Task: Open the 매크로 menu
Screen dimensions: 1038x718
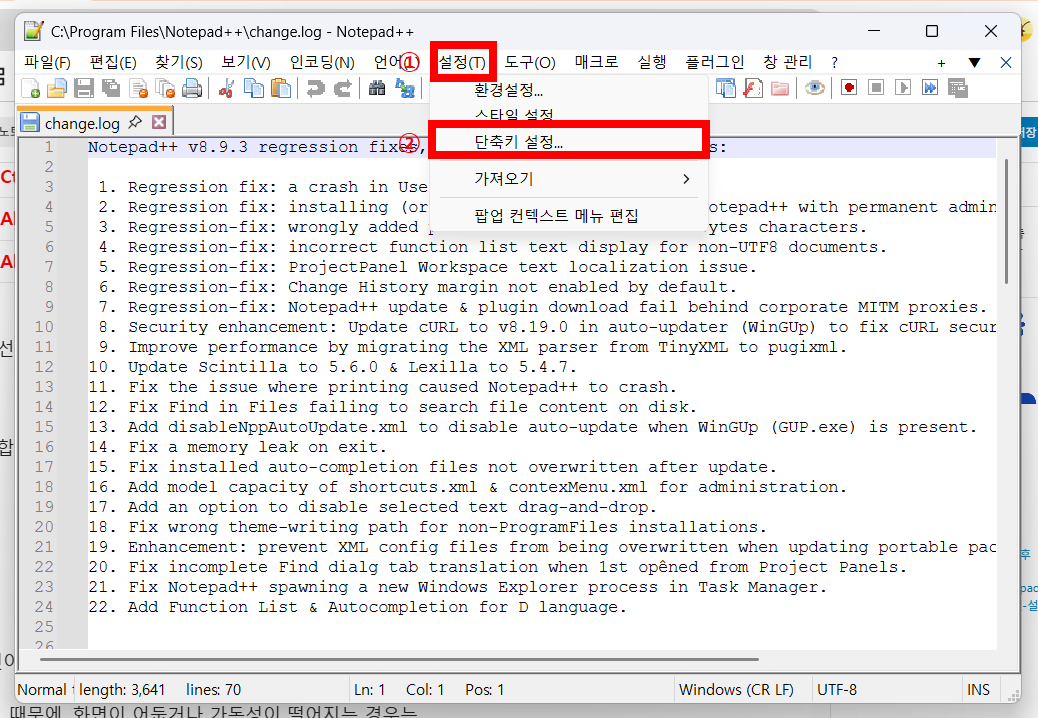Action: point(596,62)
